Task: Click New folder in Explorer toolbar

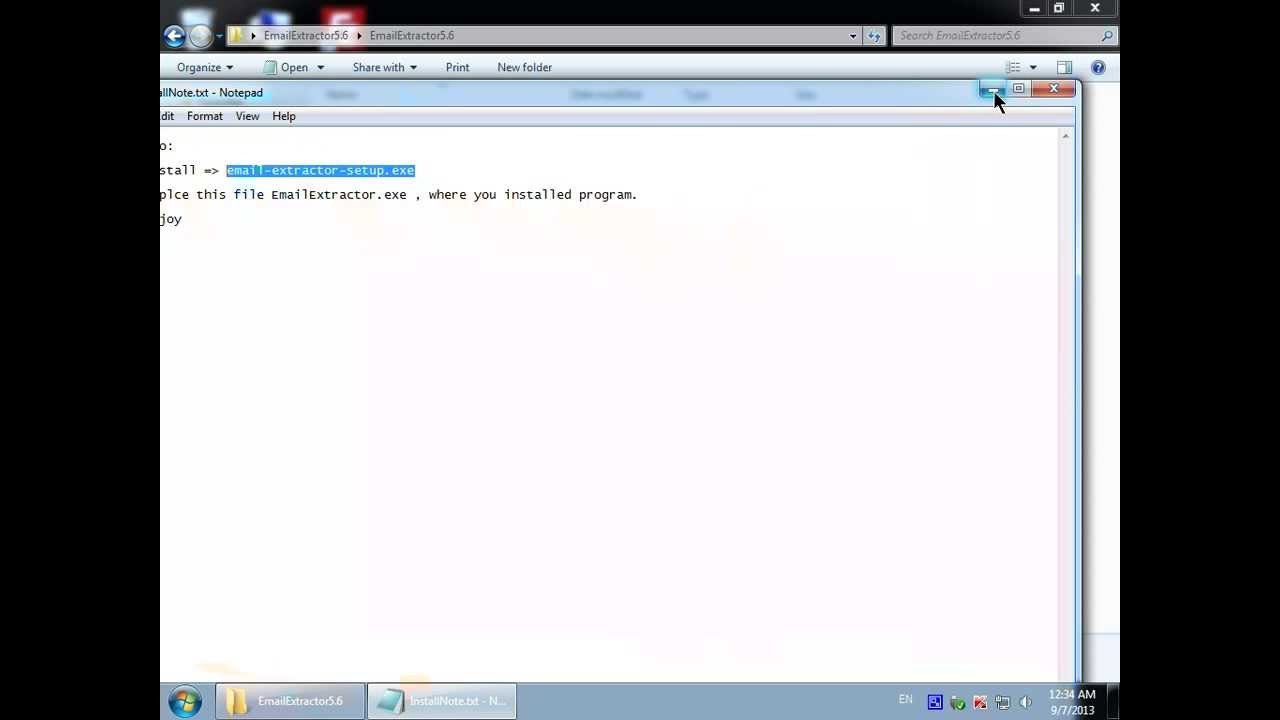Action: click(524, 67)
